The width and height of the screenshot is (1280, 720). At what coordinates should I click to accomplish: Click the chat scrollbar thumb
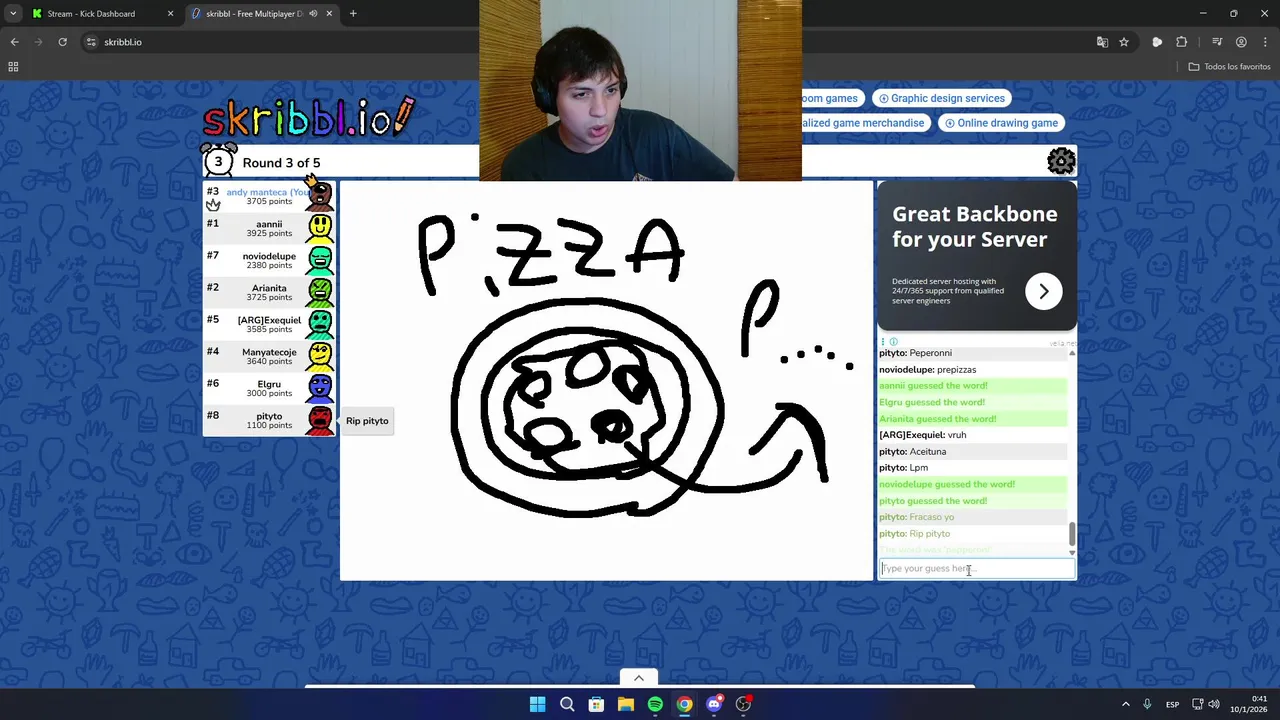point(1072,533)
